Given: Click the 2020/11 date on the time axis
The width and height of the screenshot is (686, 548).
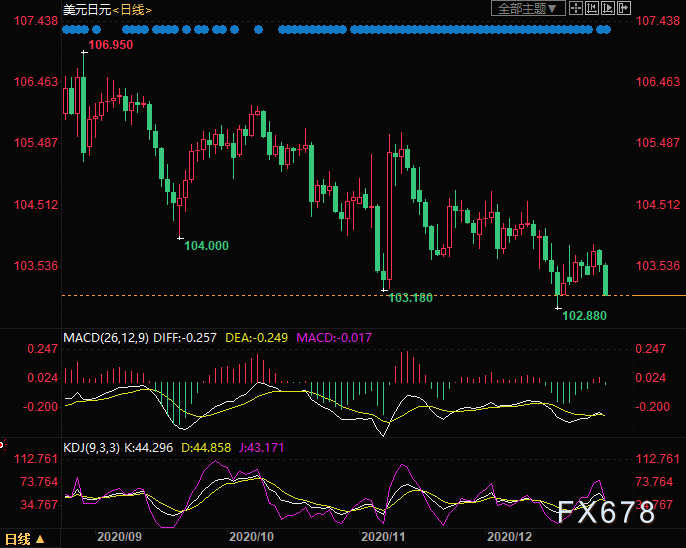Looking at the screenshot, I should click(381, 537).
